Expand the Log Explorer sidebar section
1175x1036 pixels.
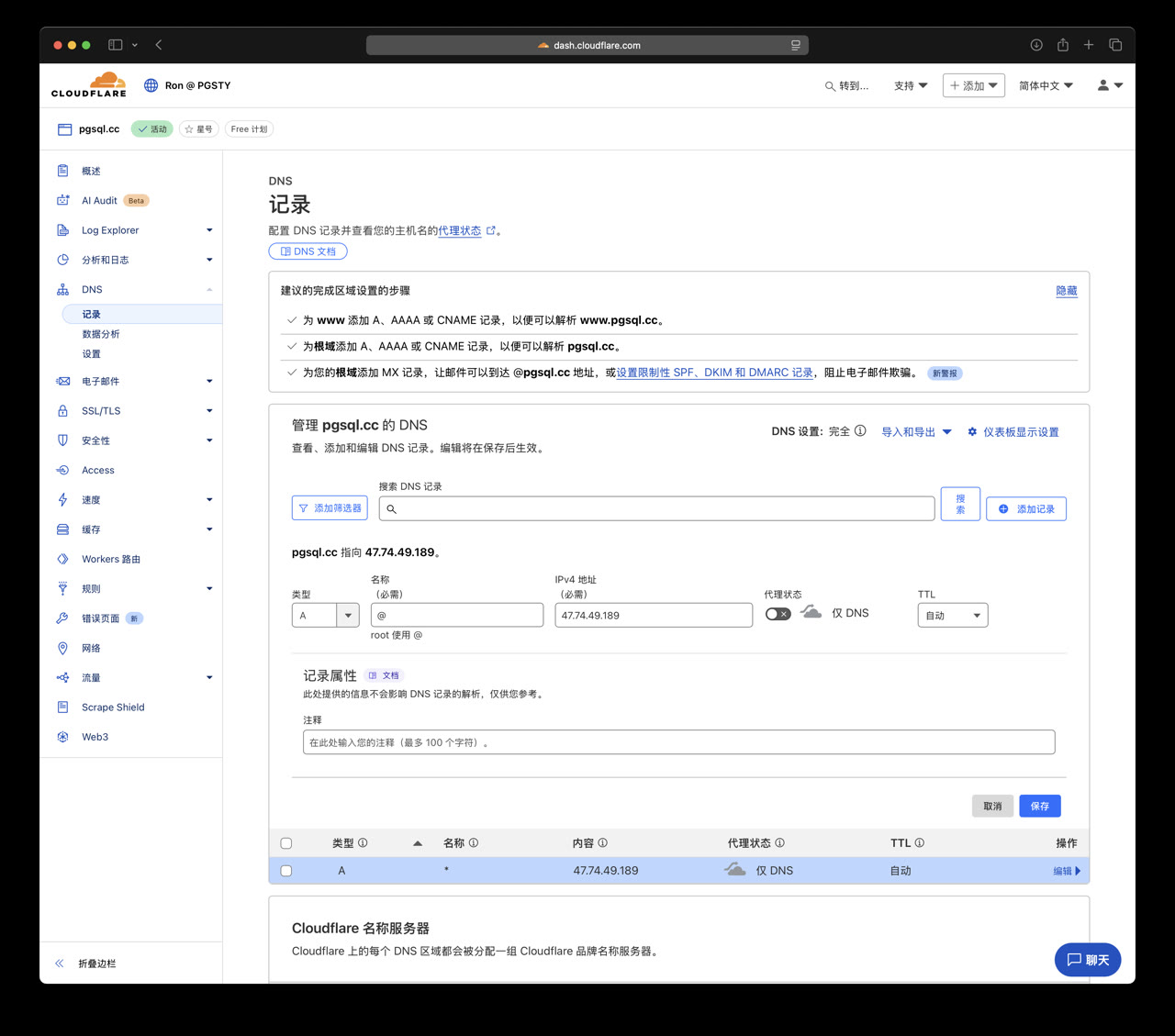click(x=209, y=230)
